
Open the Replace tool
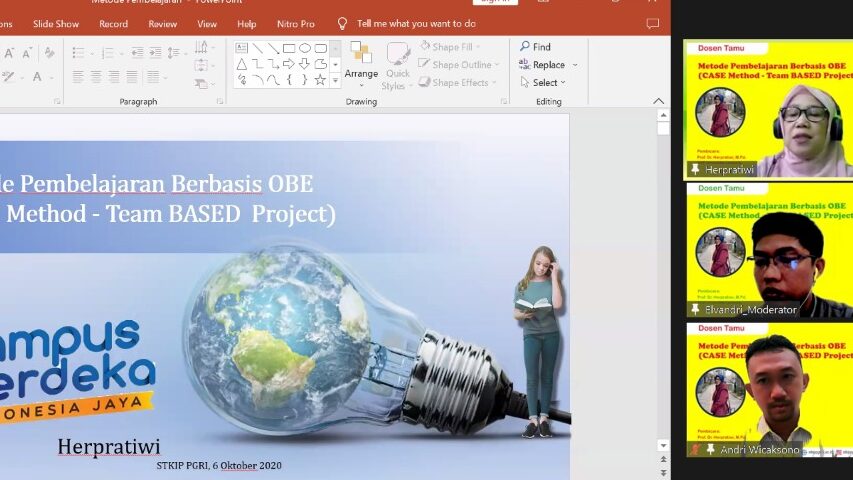click(541, 65)
